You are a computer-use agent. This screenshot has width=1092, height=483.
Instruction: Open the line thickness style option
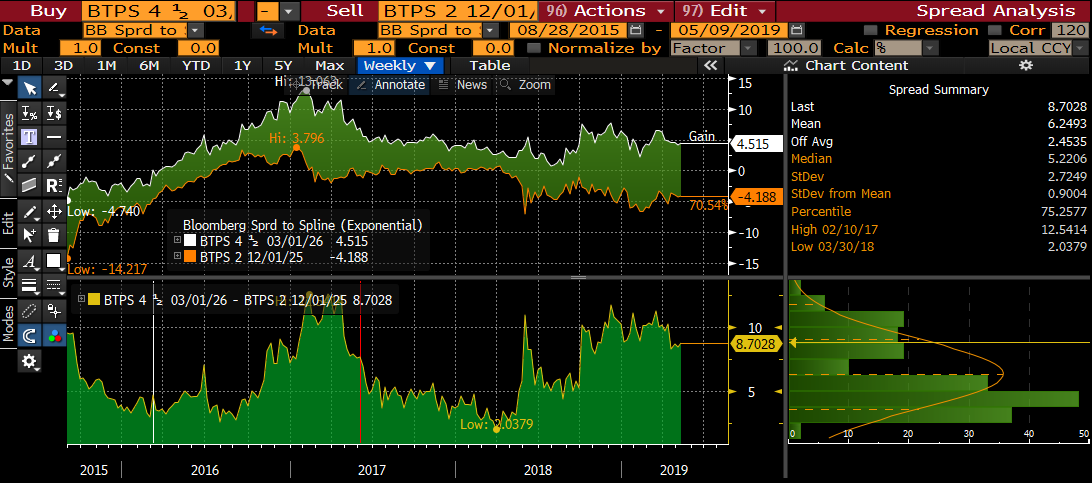coord(29,285)
